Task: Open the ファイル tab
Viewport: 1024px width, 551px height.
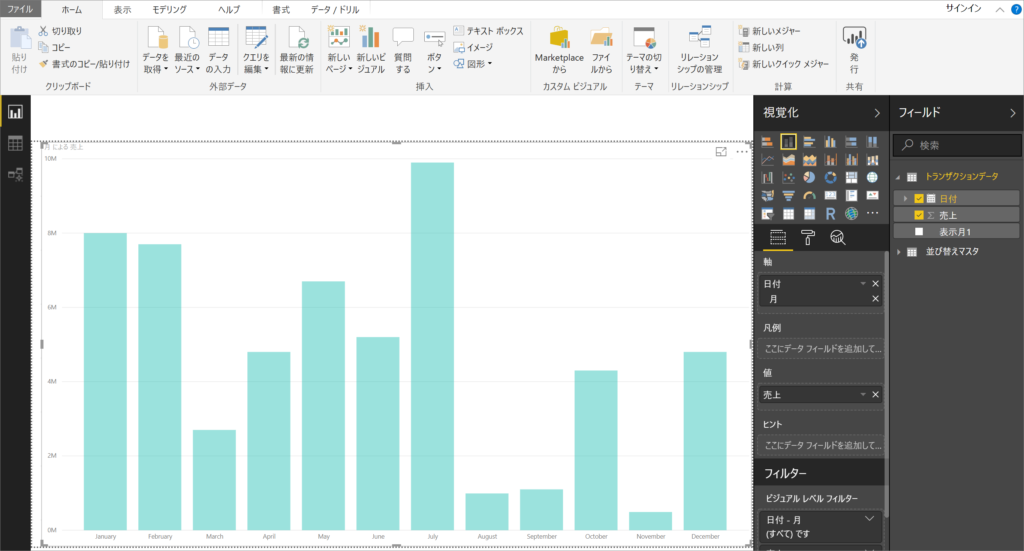Action: point(20,9)
